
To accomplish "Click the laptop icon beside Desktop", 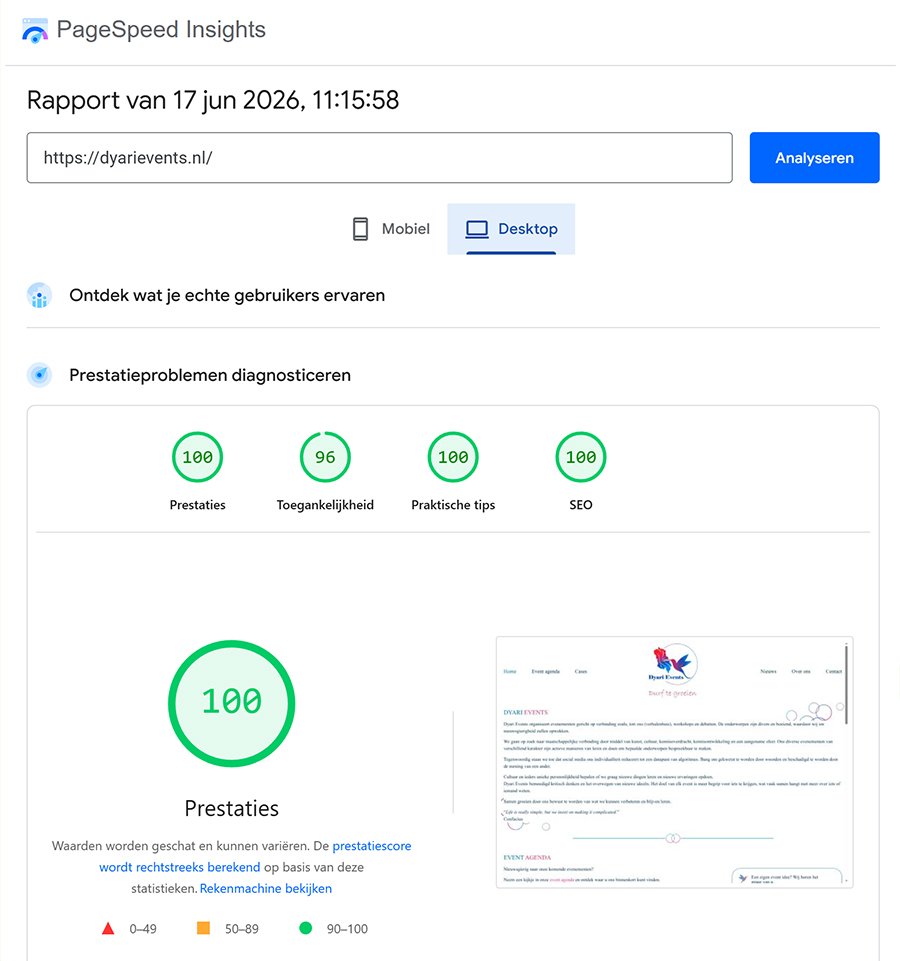I will pos(476,229).
